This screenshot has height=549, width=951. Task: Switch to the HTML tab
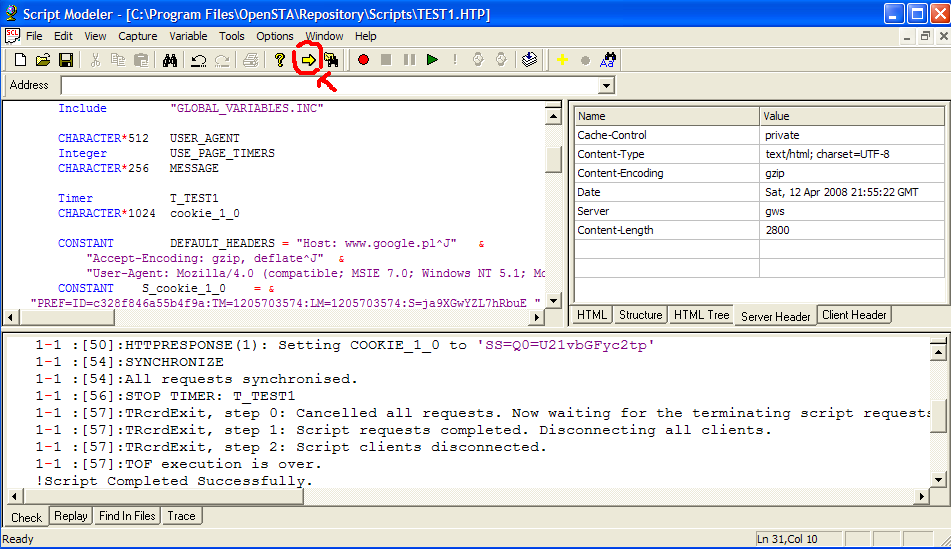coord(591,315)
